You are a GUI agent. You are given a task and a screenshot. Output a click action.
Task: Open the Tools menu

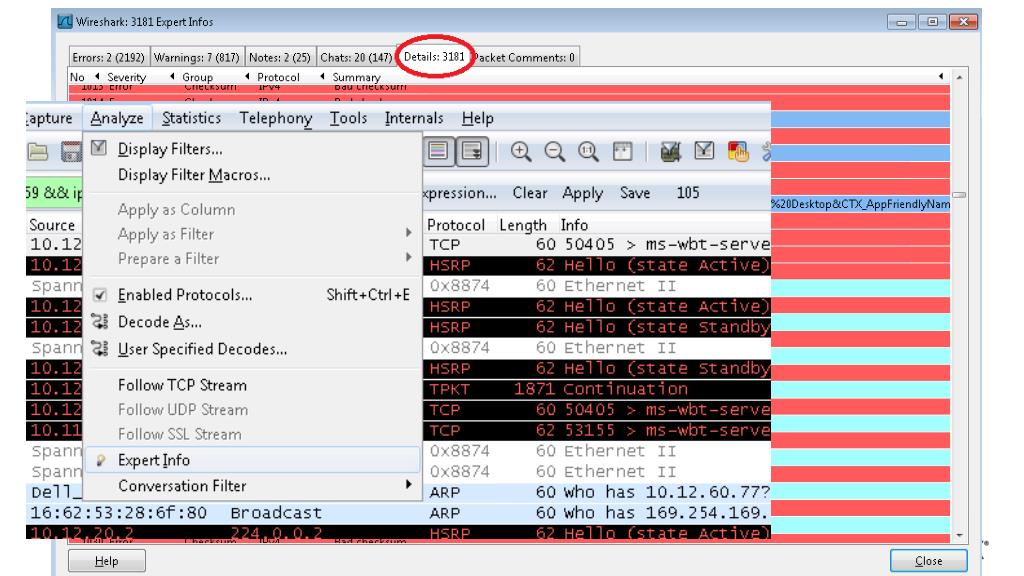pyautogui.click(x=348, y=118)
